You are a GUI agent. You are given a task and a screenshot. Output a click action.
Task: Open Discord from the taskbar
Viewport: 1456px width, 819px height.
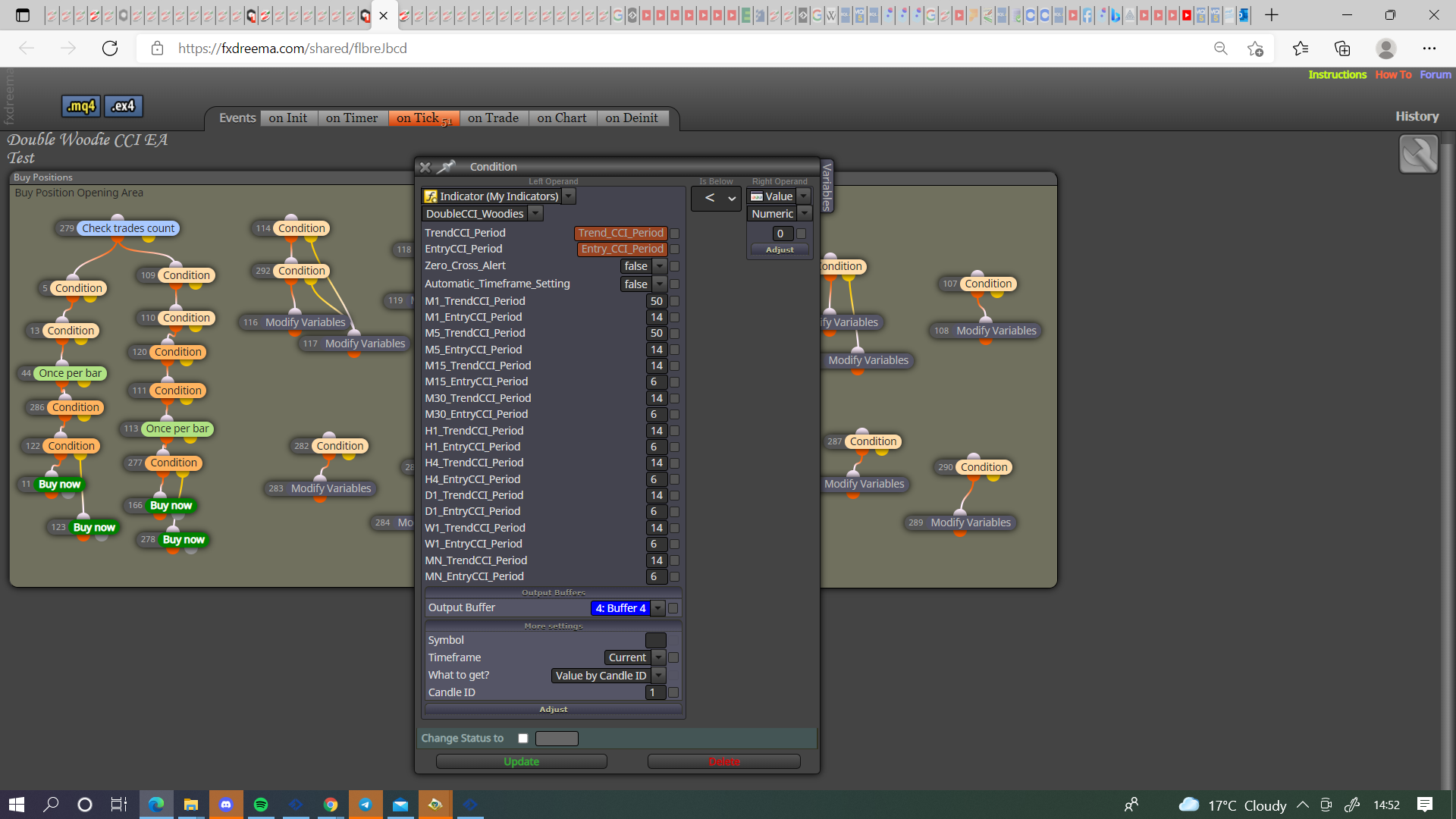click(x=226, y=805)
